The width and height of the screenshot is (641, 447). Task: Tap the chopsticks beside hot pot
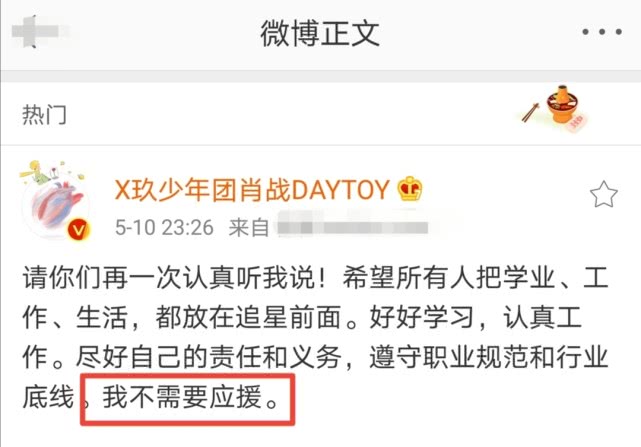click(530, 113)
